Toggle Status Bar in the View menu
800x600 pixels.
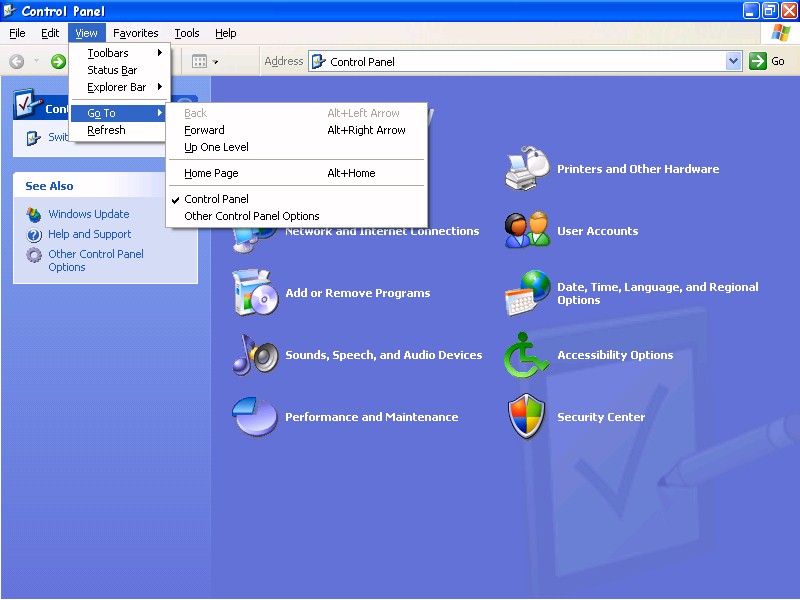click(112, 70)
